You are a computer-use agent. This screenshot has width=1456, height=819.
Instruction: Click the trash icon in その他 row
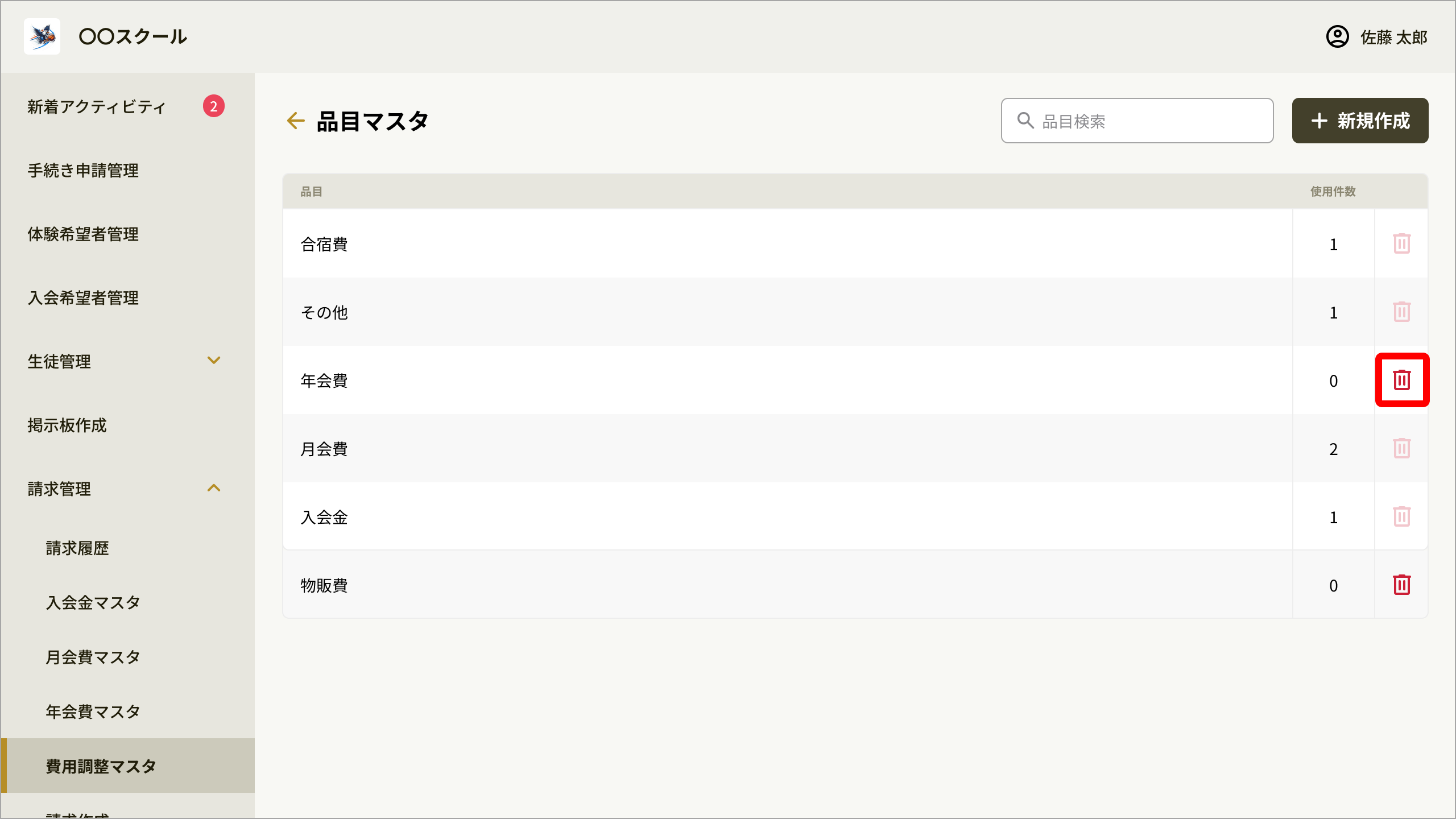pos(1401,312)
